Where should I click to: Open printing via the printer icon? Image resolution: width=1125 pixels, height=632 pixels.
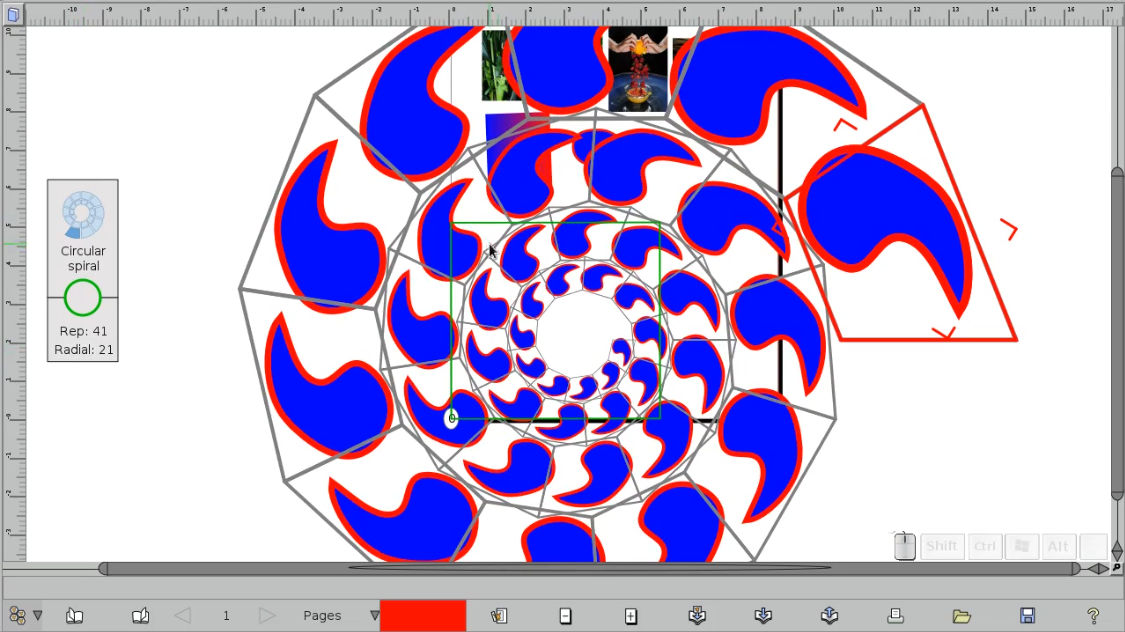(x=897, y=615)
